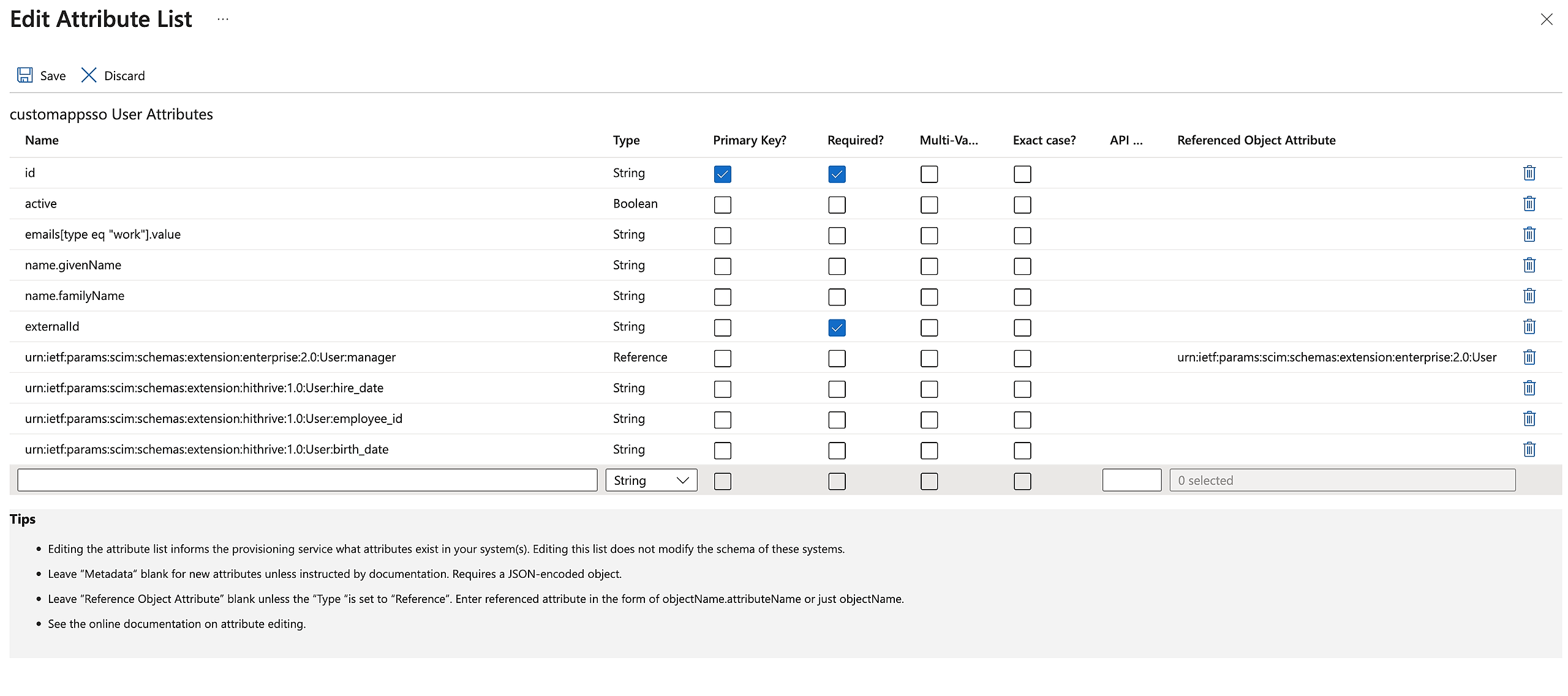Enable Multi-Value for the active attribute
This screenshot has width=1568, height=696.
point(929,204)
